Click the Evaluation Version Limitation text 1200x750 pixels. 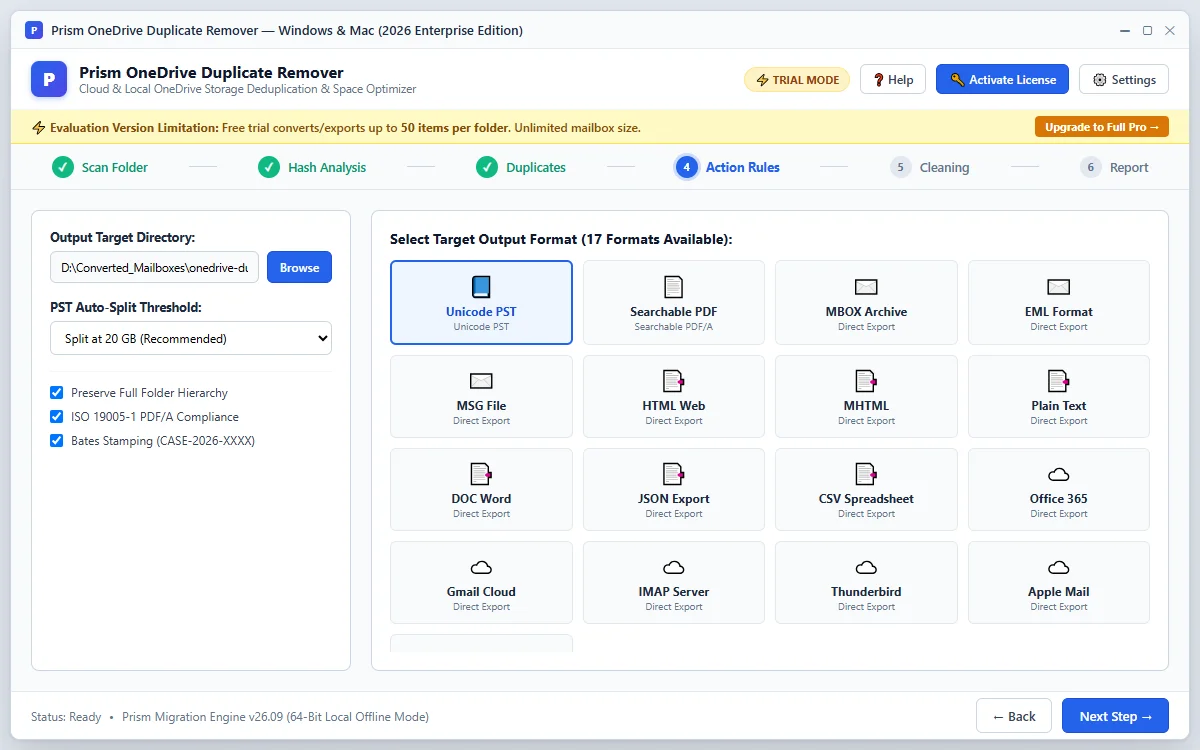click(x=134, y=128)
